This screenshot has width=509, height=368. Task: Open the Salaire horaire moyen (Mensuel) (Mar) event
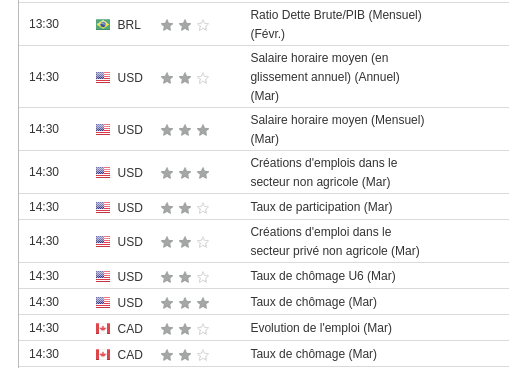pyautogui.click(x=337, y=129)
